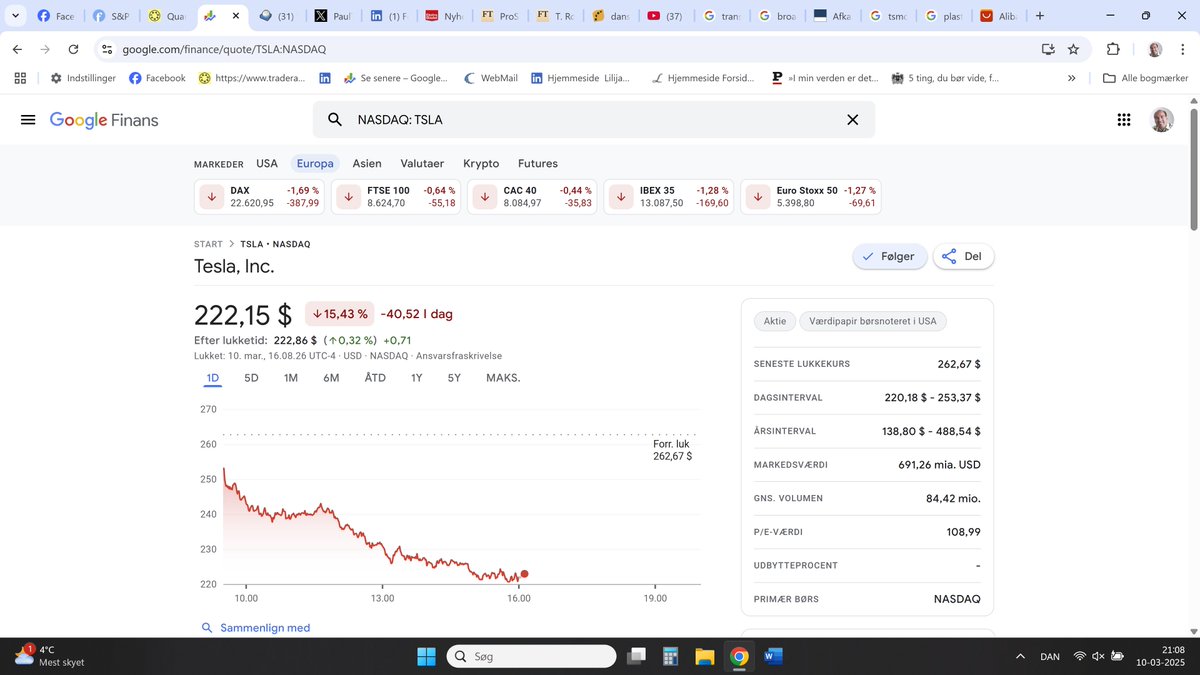Open the Windows Start menu
The height and width of the screenshot is (675, 1200).
tap(427, 657)
